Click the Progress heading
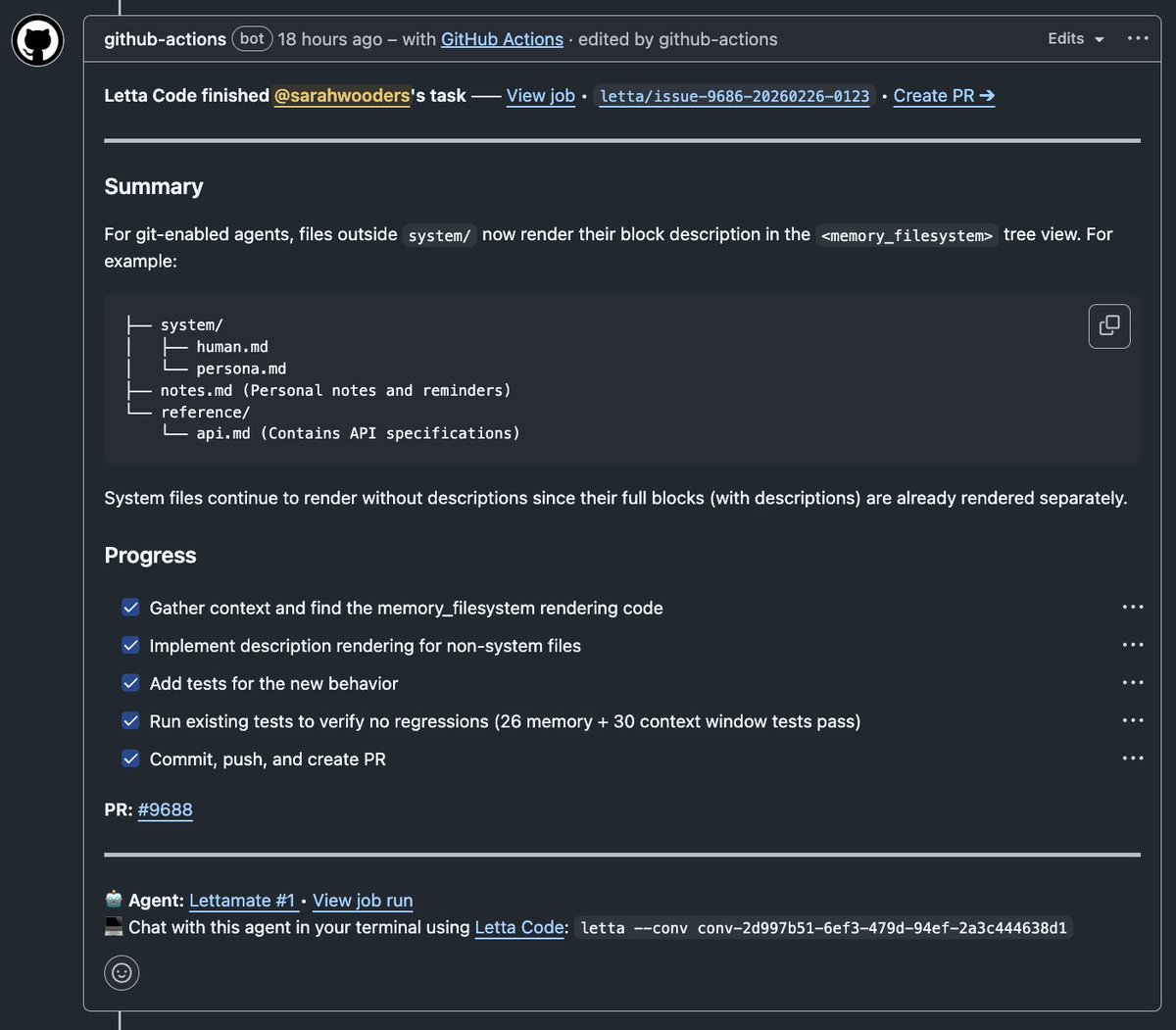 click(x=150, y=555)
